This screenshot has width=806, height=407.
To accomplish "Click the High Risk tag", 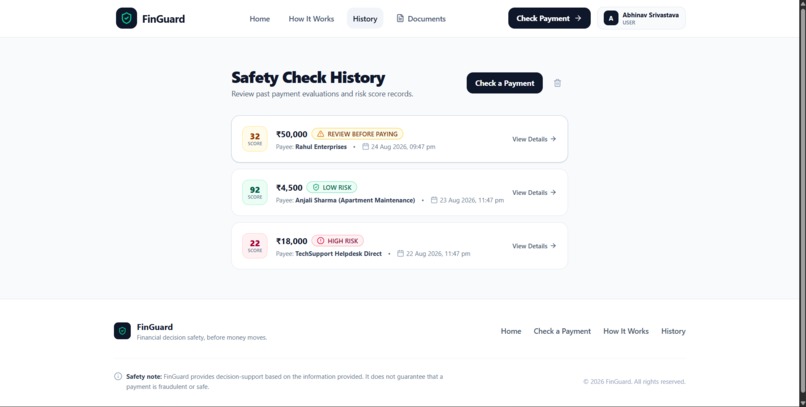I will click(x=337, y=241).
